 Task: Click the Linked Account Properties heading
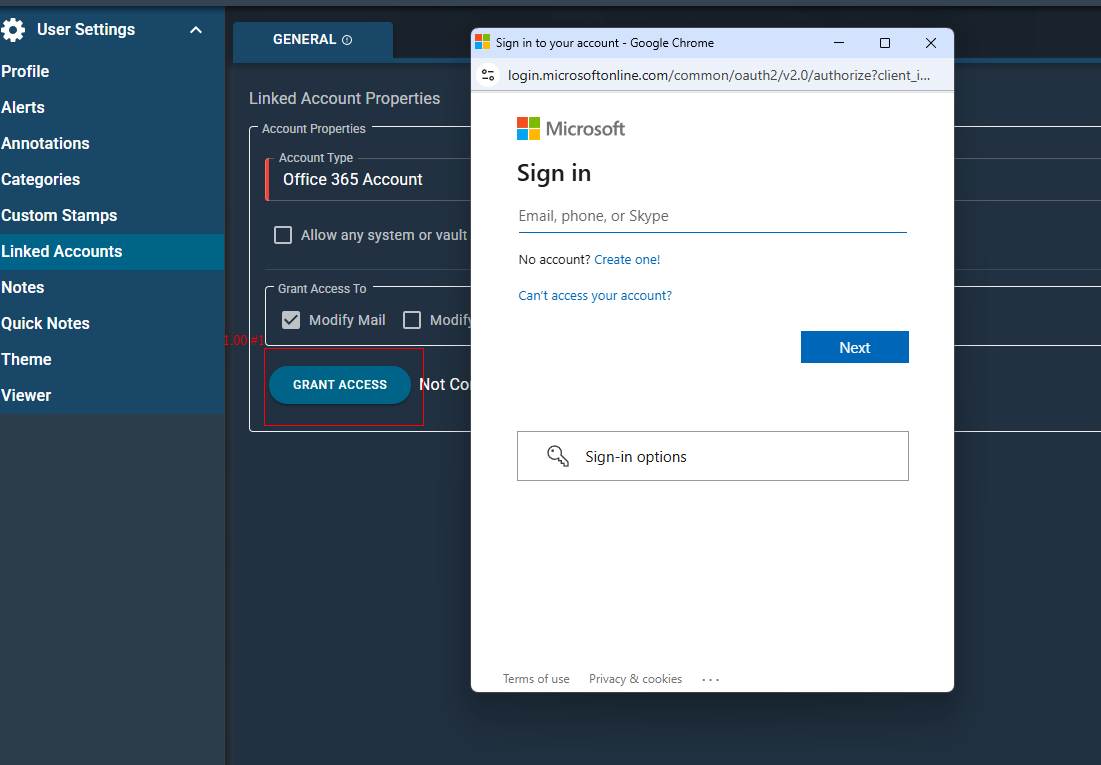345,98
